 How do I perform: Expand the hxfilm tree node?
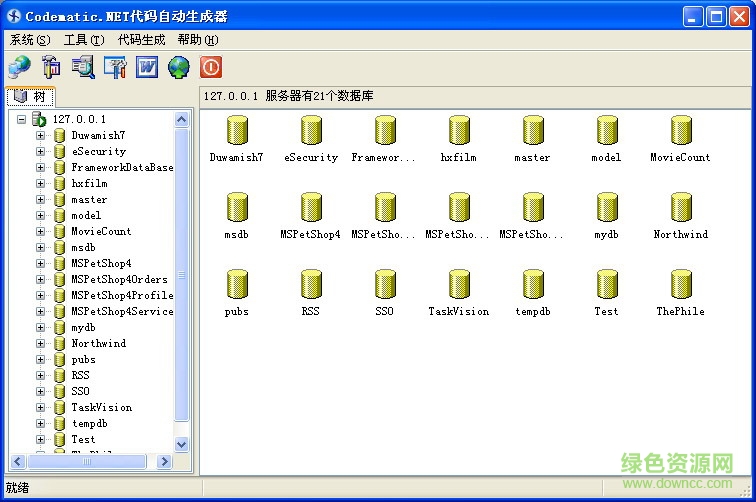[40, 183]
